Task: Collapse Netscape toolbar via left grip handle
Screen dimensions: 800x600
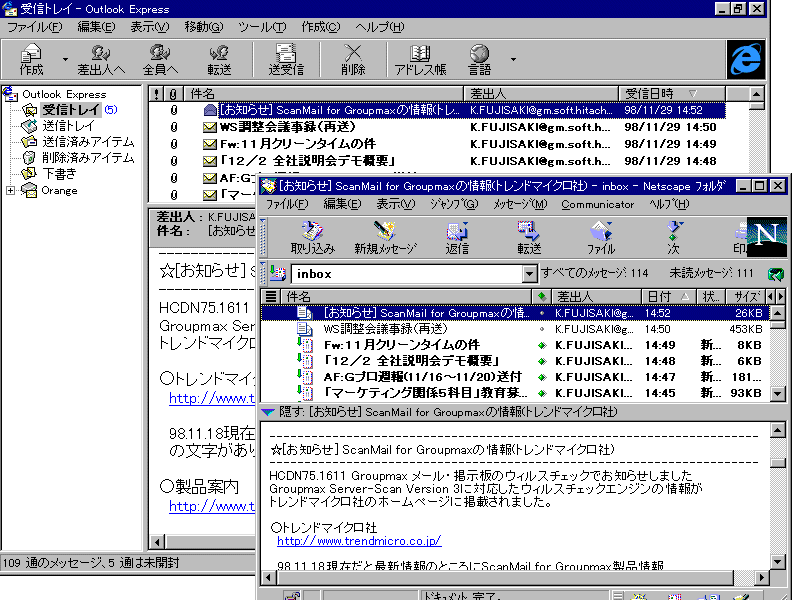Action: [263, 236]
